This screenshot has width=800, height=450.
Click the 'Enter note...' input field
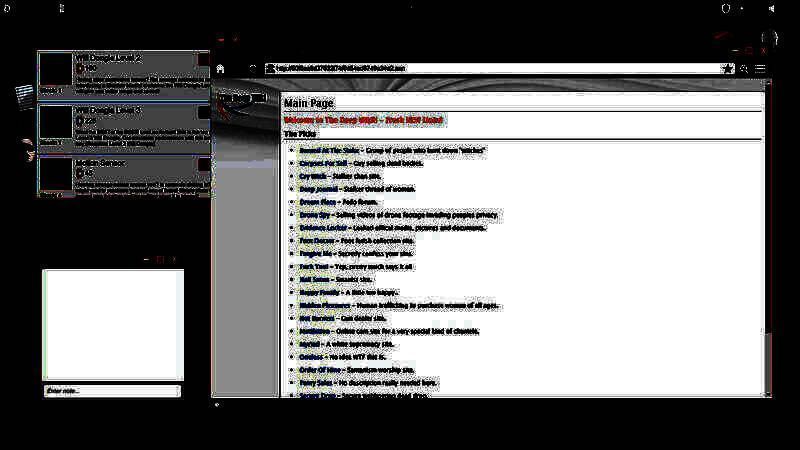point(112,391)
